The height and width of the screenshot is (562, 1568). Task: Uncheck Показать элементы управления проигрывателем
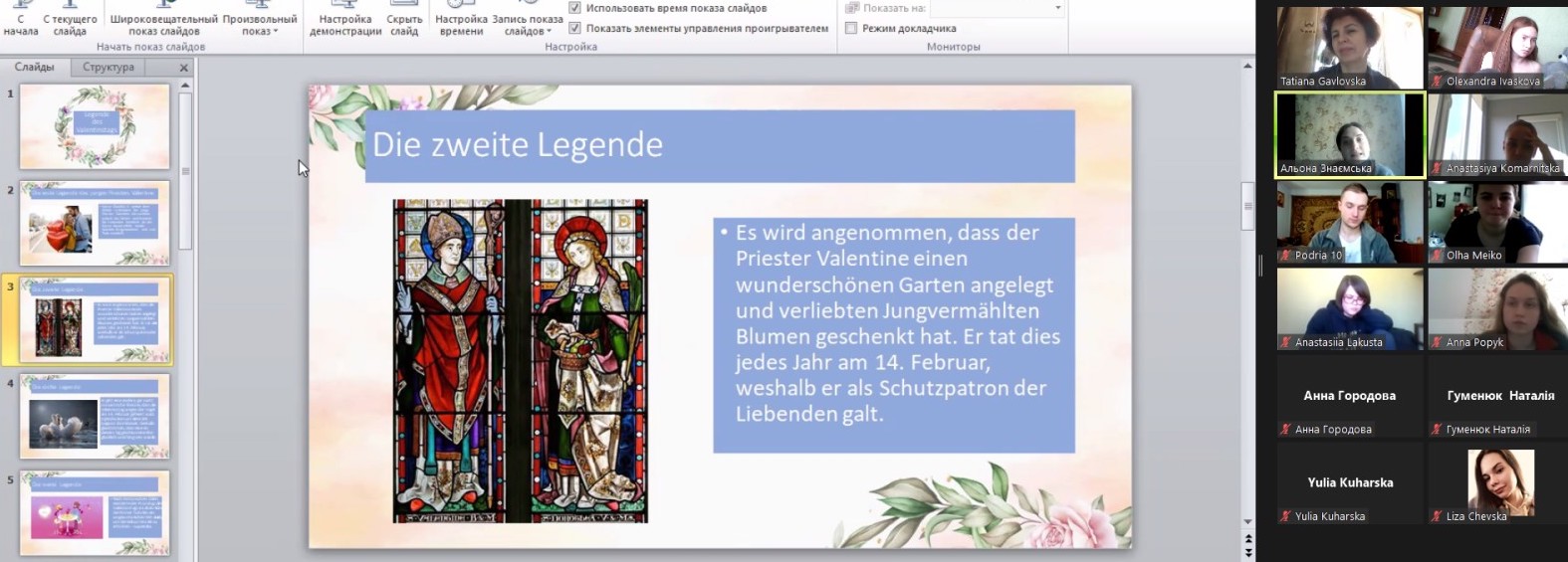[574, 28]
